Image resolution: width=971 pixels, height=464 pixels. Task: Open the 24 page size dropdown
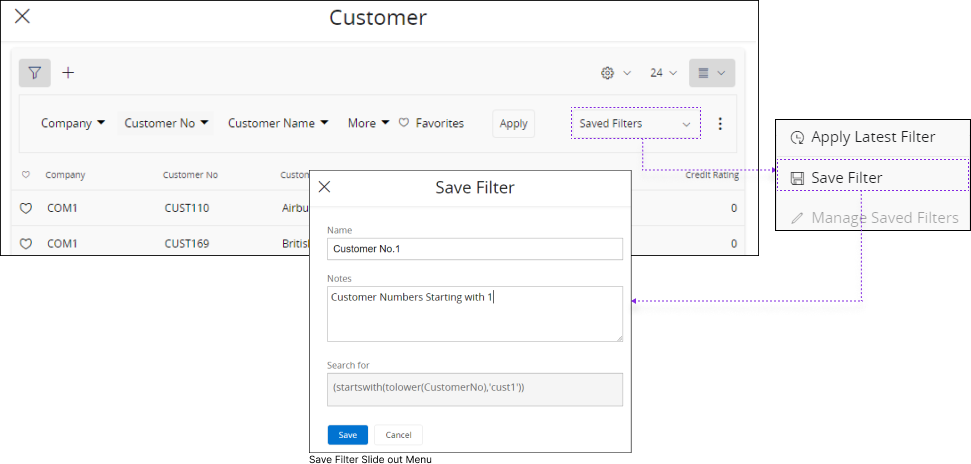pos(663,73)
